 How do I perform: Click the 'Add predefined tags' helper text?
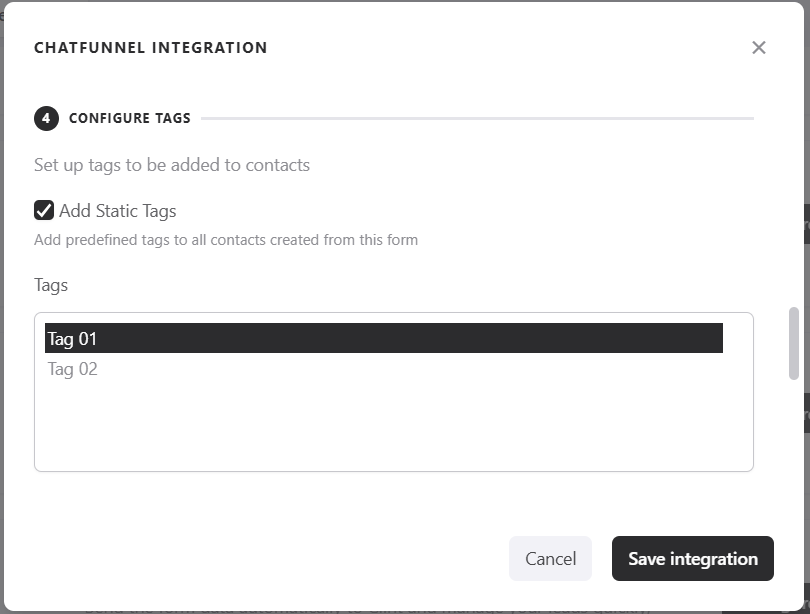pyautogui.click(x=226, y=240)
